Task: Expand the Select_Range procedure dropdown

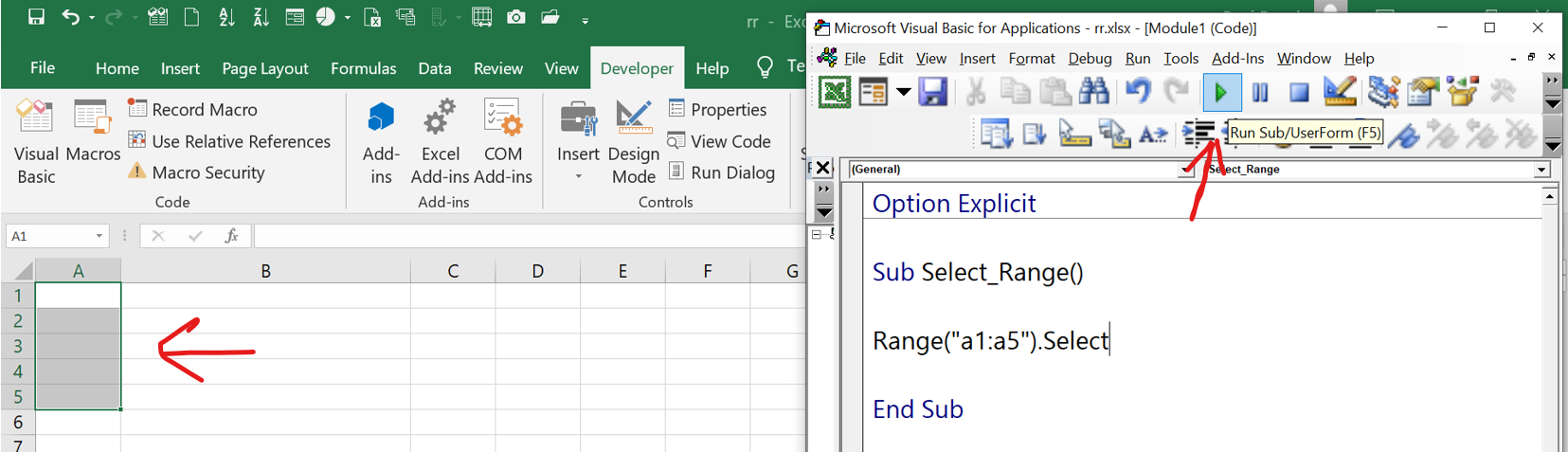Action: [1541, 170]
